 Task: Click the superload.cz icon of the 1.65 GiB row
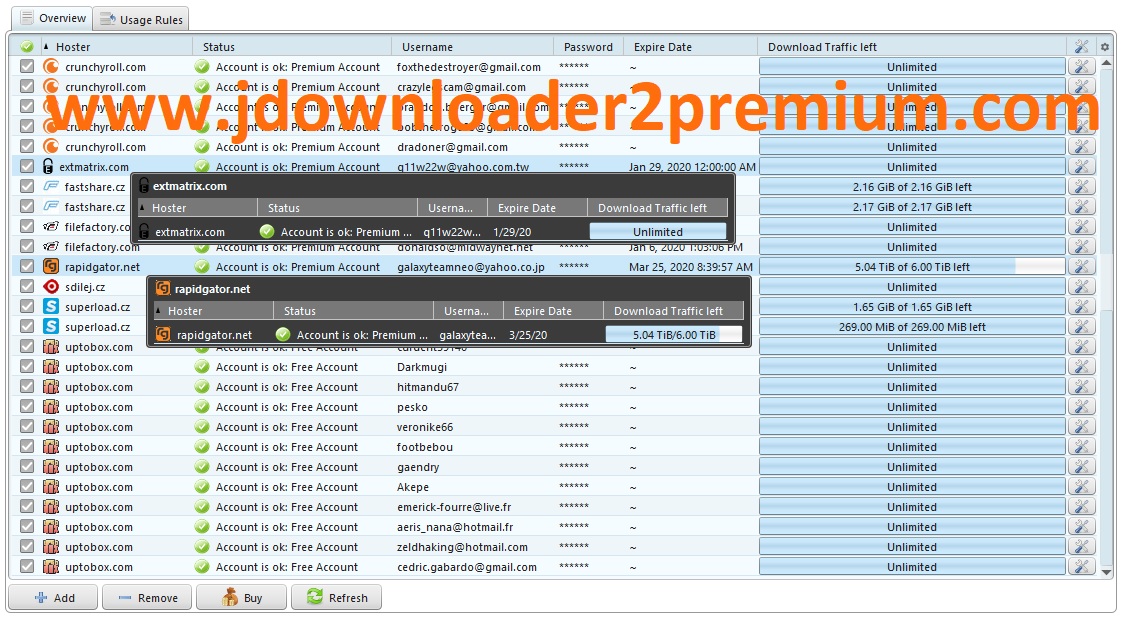coord(51,307)
